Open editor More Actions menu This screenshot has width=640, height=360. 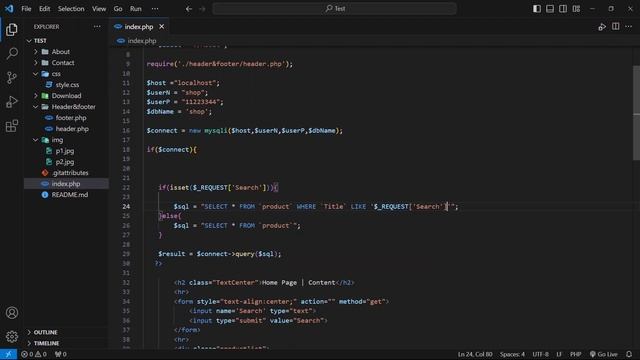pyautogui.click(x=629, y=27)
